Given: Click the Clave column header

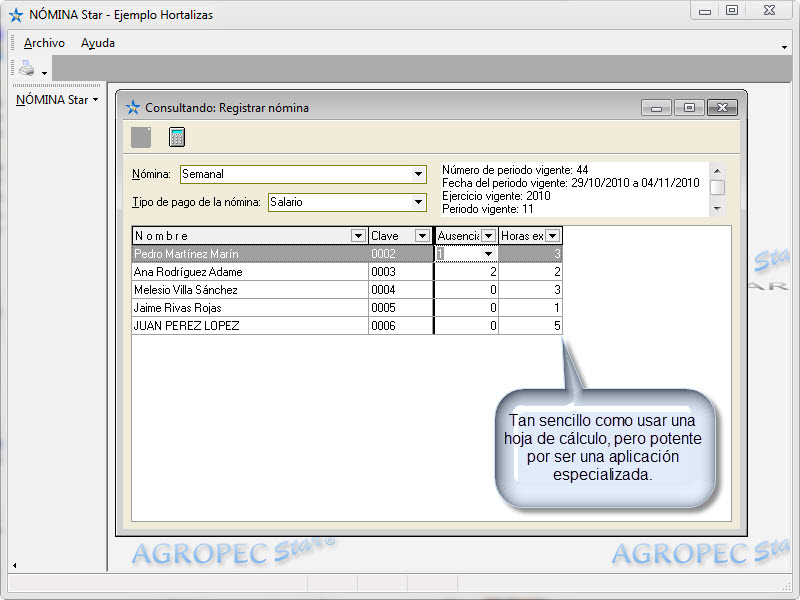Looking at the screenshot, I should click(401, 236).
